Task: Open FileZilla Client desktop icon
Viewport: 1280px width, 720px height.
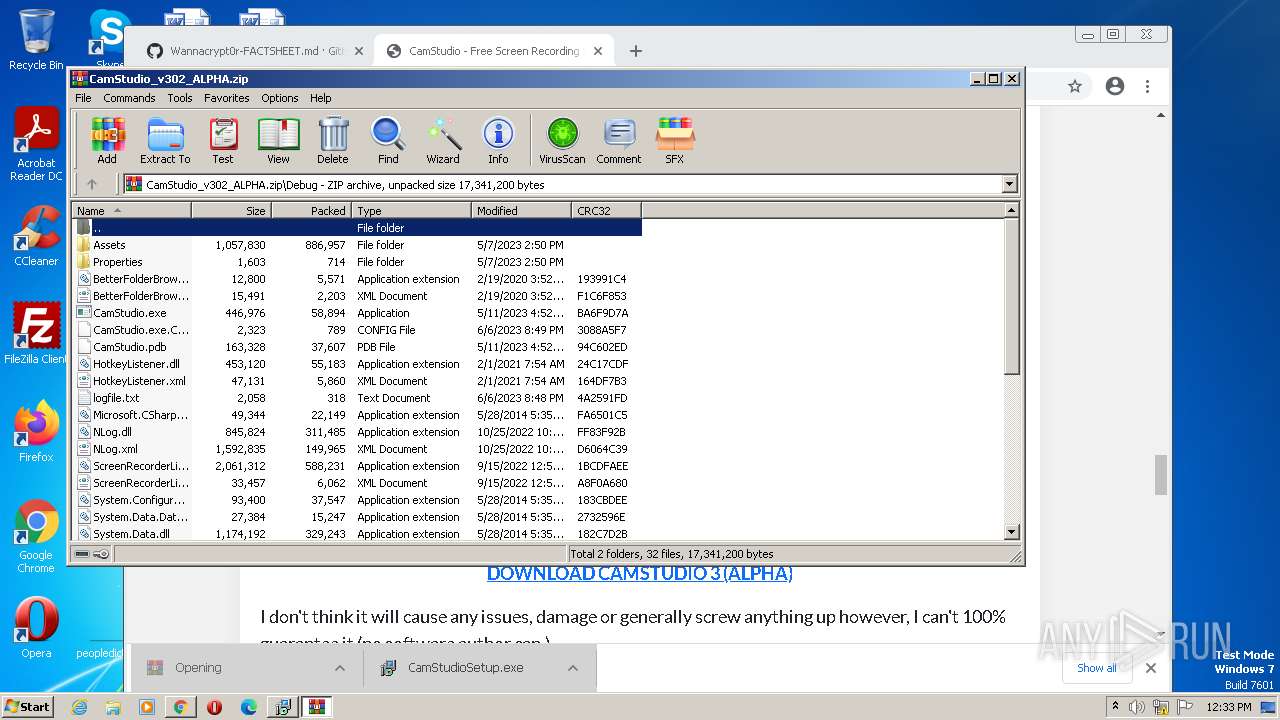Action: coord(36,334)
